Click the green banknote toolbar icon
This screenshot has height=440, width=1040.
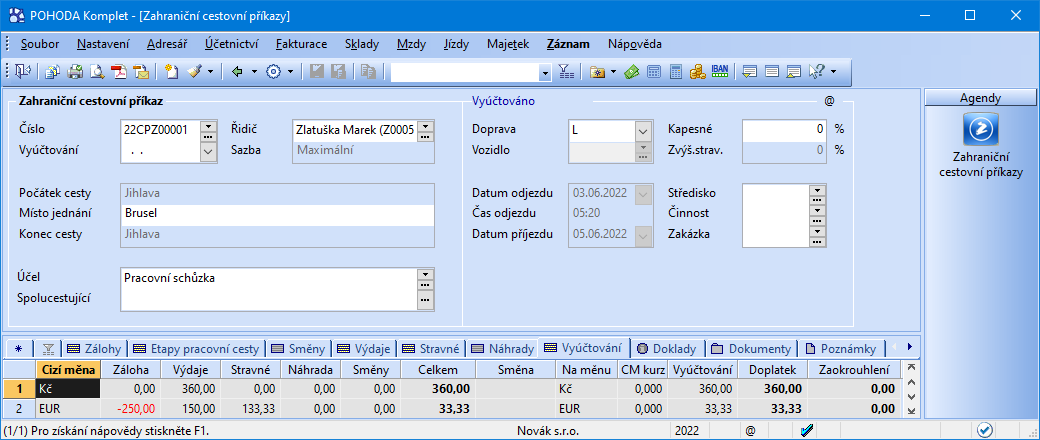click(631, 72)
